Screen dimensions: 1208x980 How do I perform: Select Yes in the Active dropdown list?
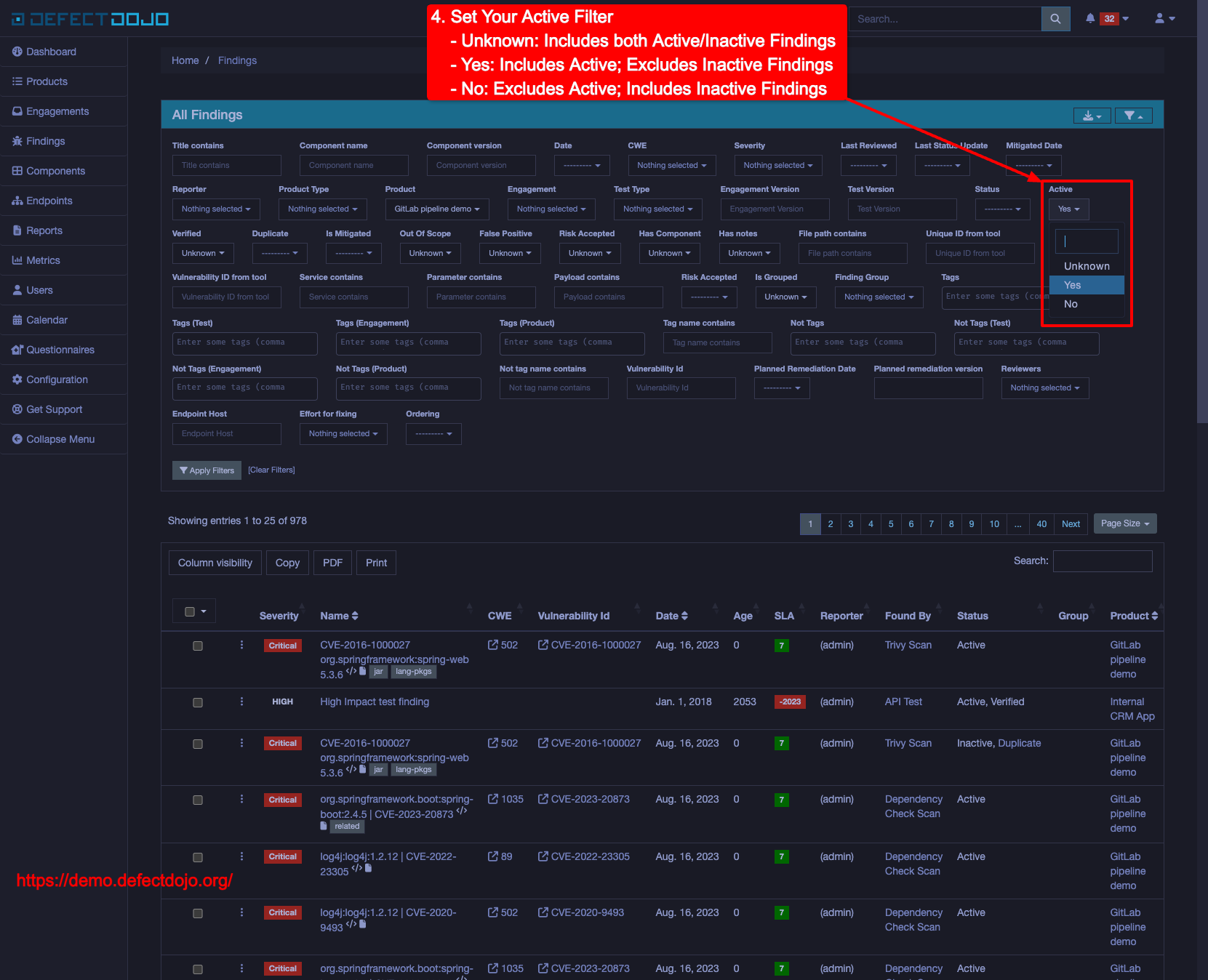(x=1087, y=285)
